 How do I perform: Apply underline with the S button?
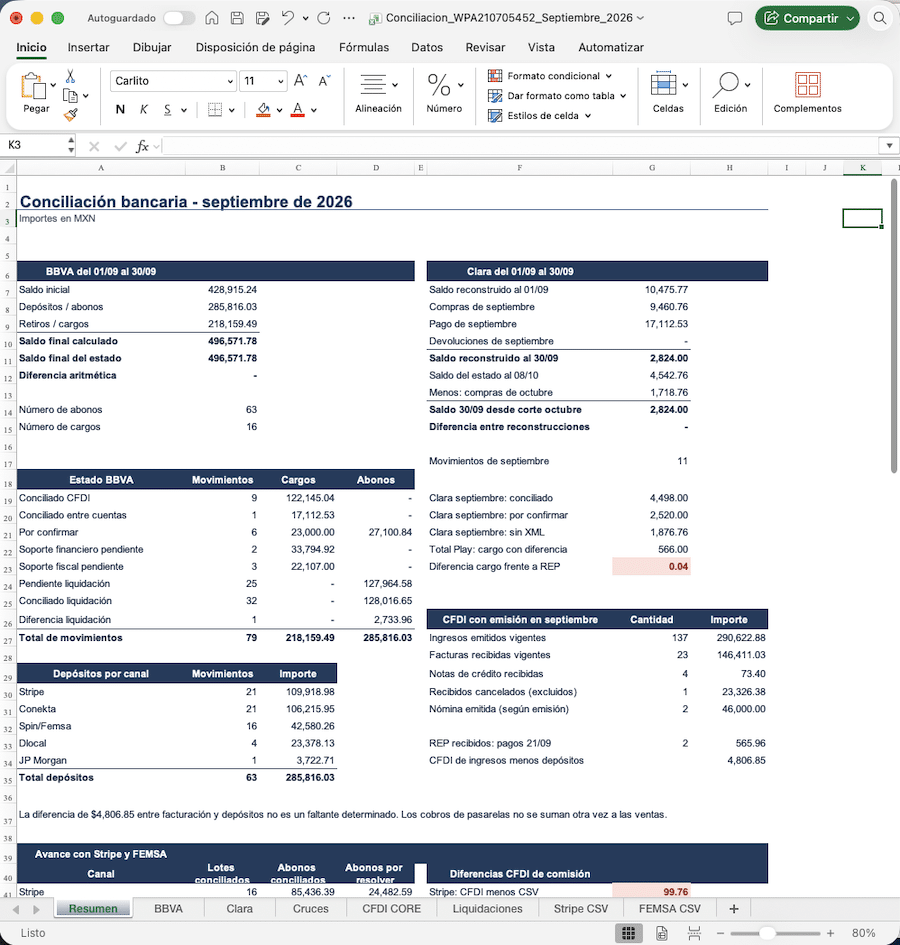tap(167, 110)
